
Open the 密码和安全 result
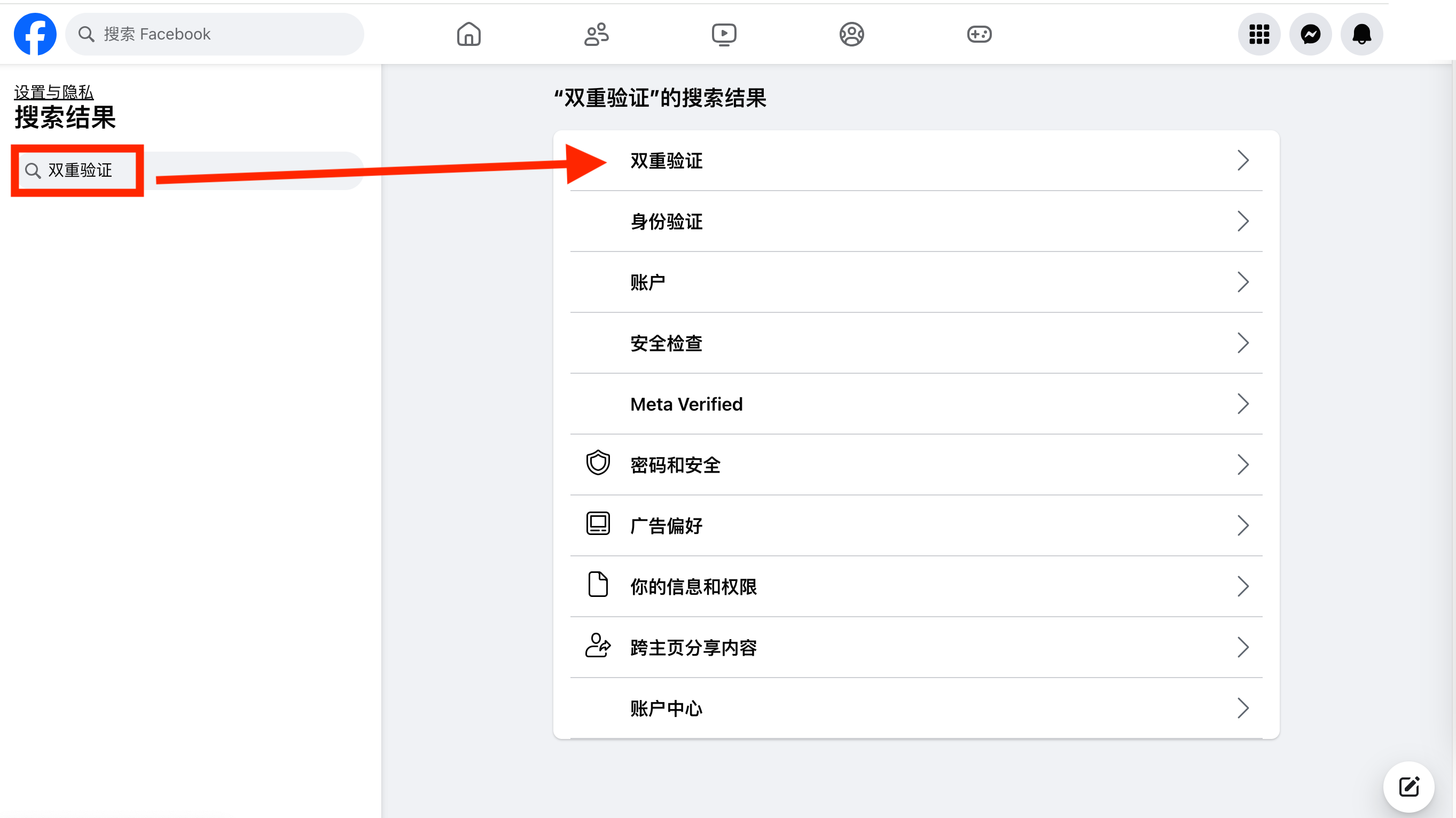916,465
